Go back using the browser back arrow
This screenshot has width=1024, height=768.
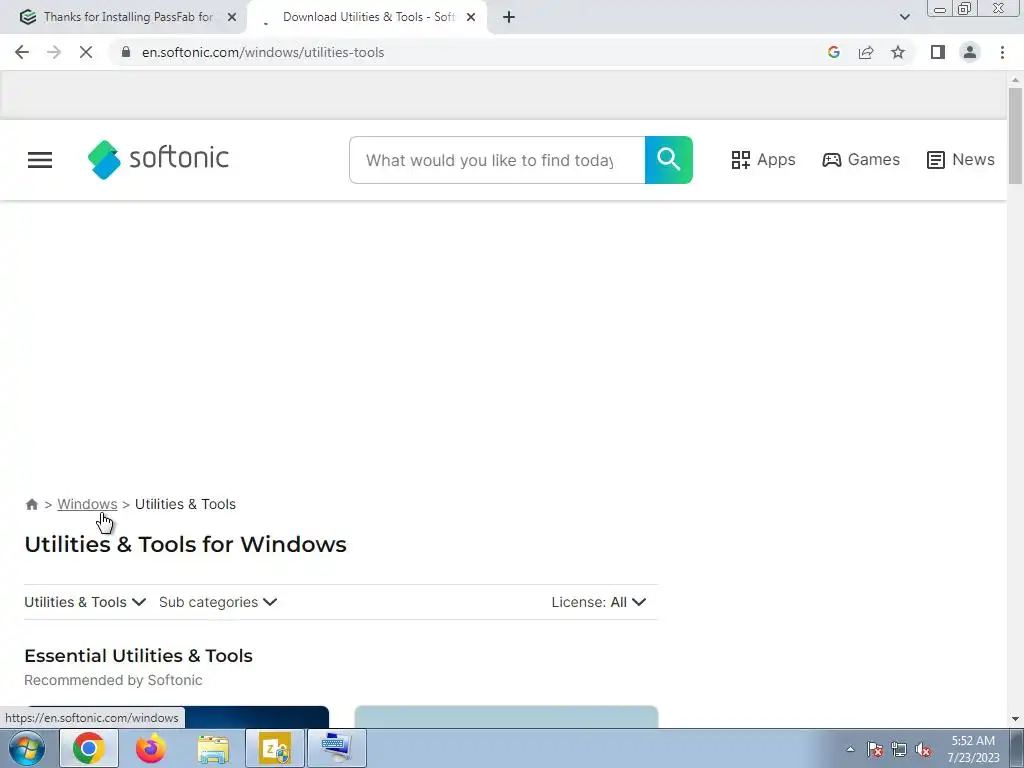[x=22, y=52]
